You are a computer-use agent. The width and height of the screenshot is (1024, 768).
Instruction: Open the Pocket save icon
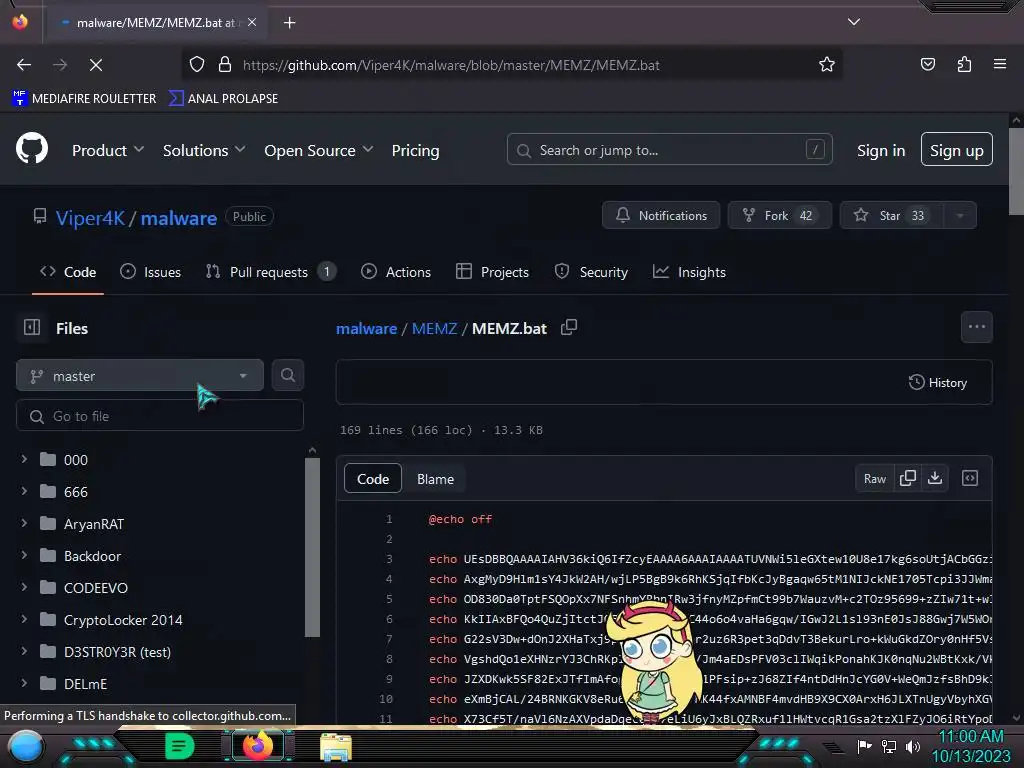pos(927,64)
